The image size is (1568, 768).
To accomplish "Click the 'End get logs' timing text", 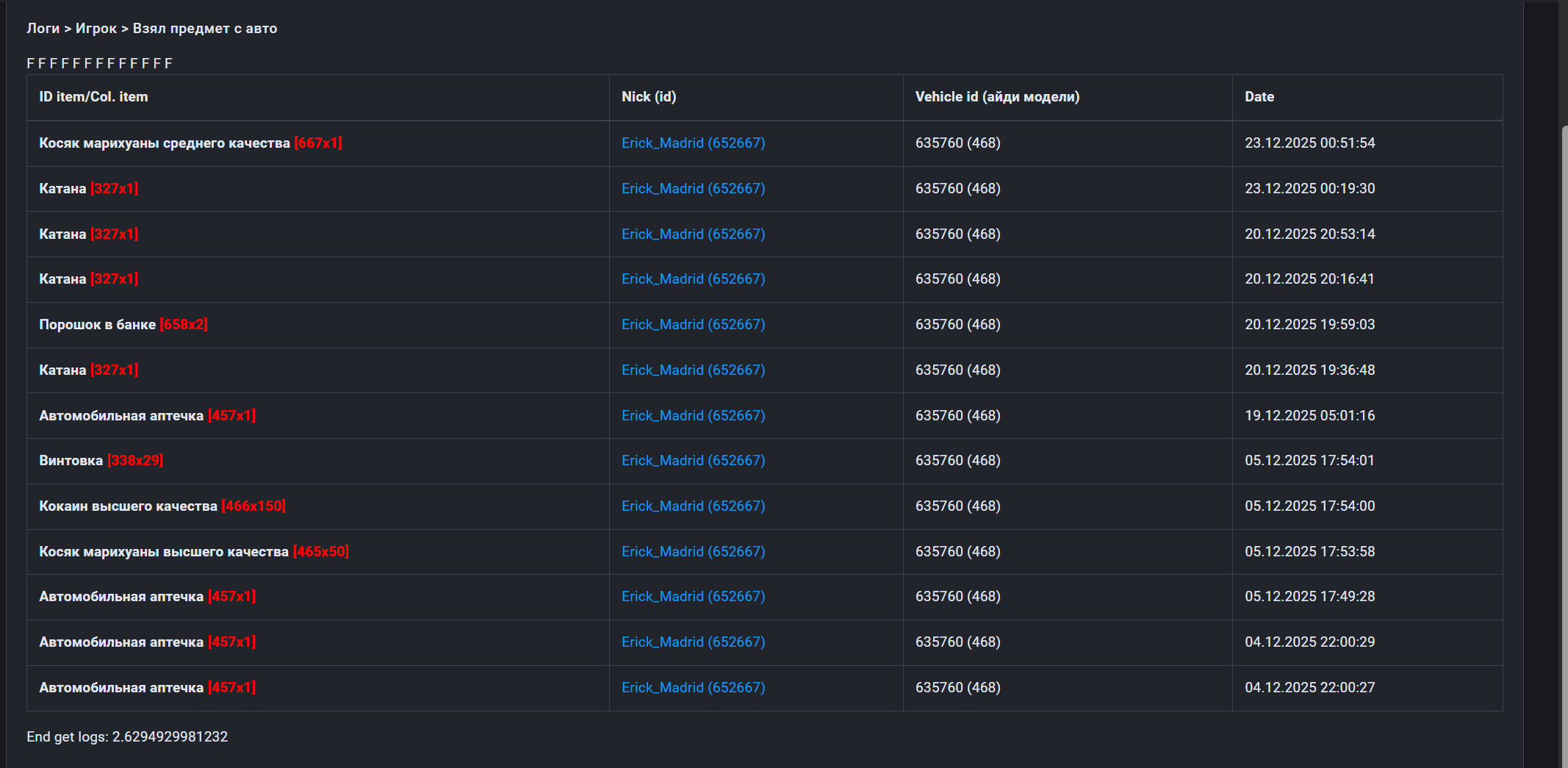I will pyautogui.click(x=127, y=737).
